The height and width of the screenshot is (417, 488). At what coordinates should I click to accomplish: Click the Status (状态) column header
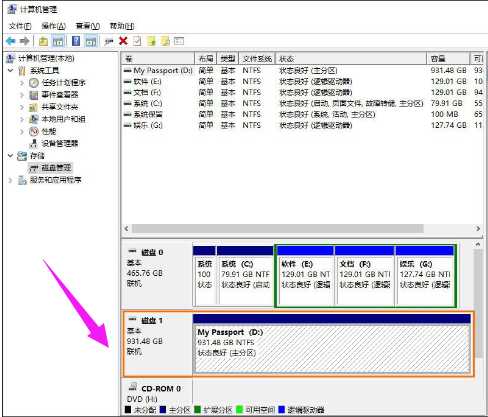[351, 59]
